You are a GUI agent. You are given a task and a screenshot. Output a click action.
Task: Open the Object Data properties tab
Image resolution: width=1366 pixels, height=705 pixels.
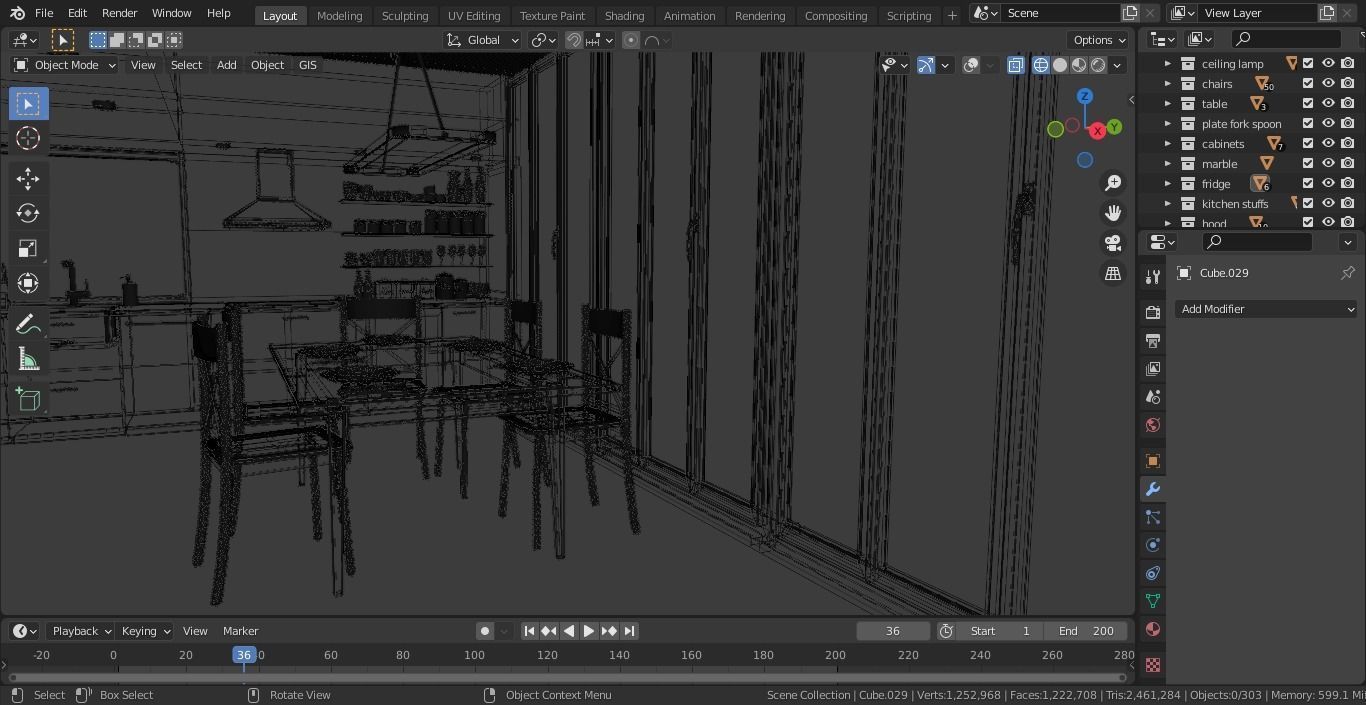[x=1153, y=601]
